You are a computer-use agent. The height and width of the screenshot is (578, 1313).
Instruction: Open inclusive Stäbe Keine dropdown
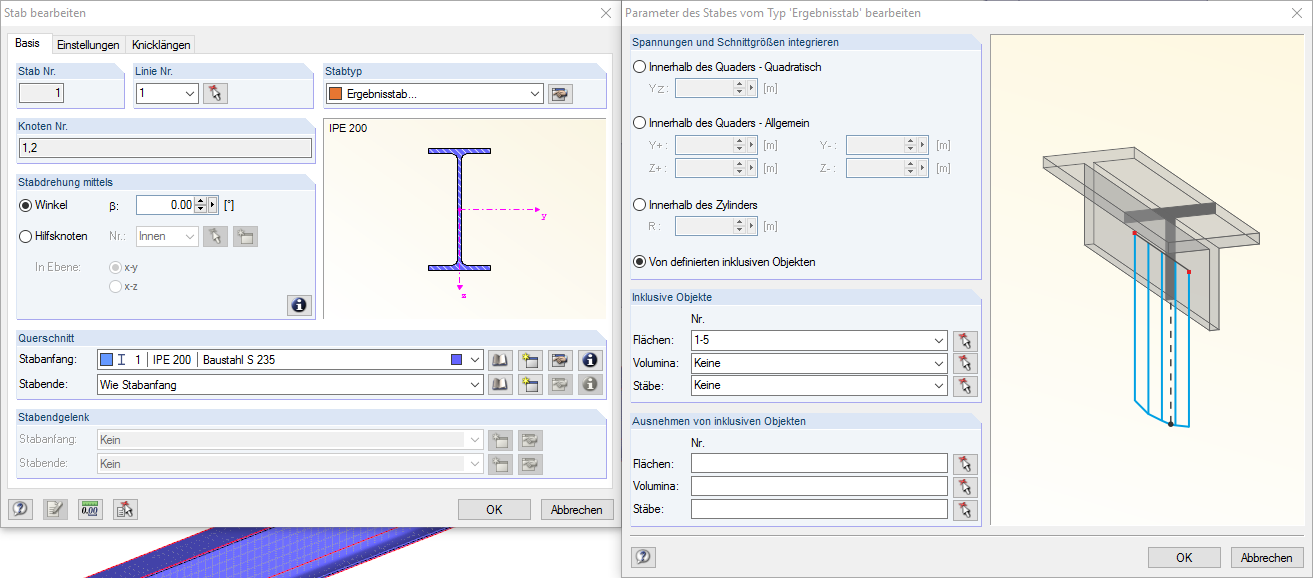(939, 386)
